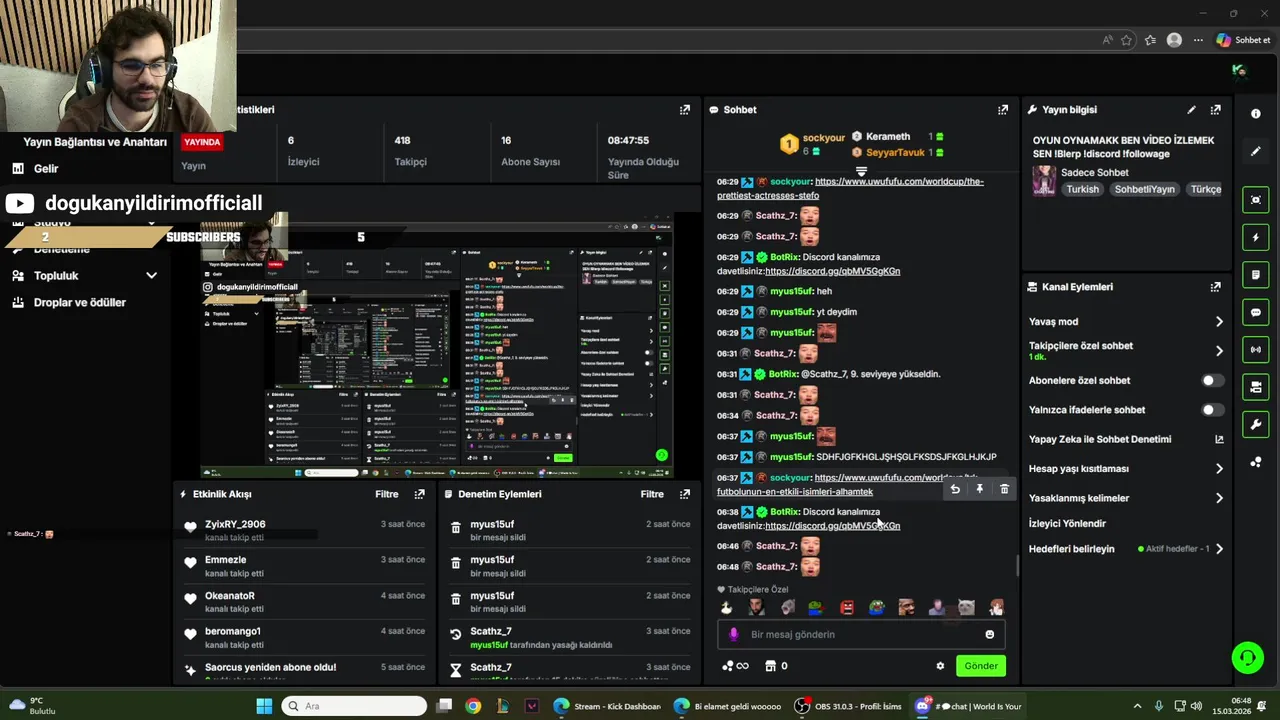Select the cat emote in emote row
The image size is (1280, 720).
[x=966, y=607]
